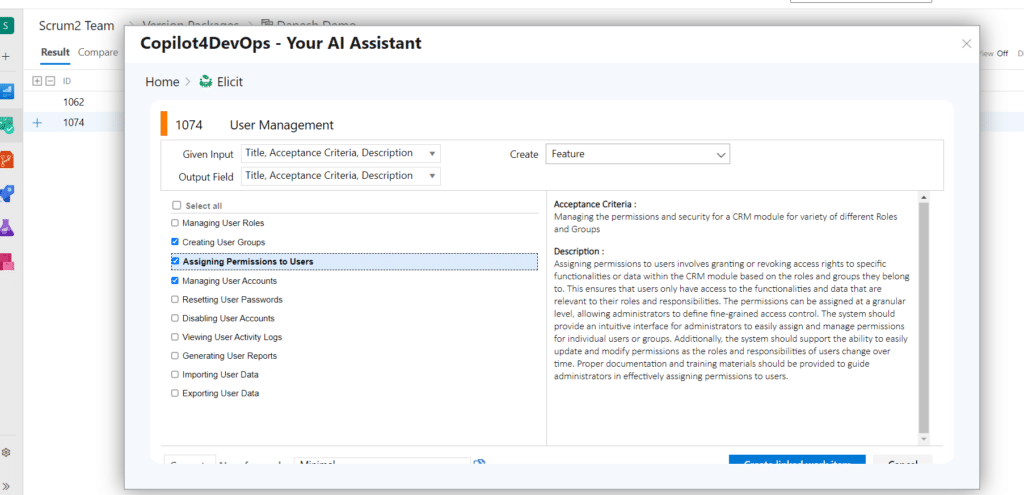Check Exporting User Data checkbox
The height and width of the screenshot is (495, 1024).
point(175,393)
